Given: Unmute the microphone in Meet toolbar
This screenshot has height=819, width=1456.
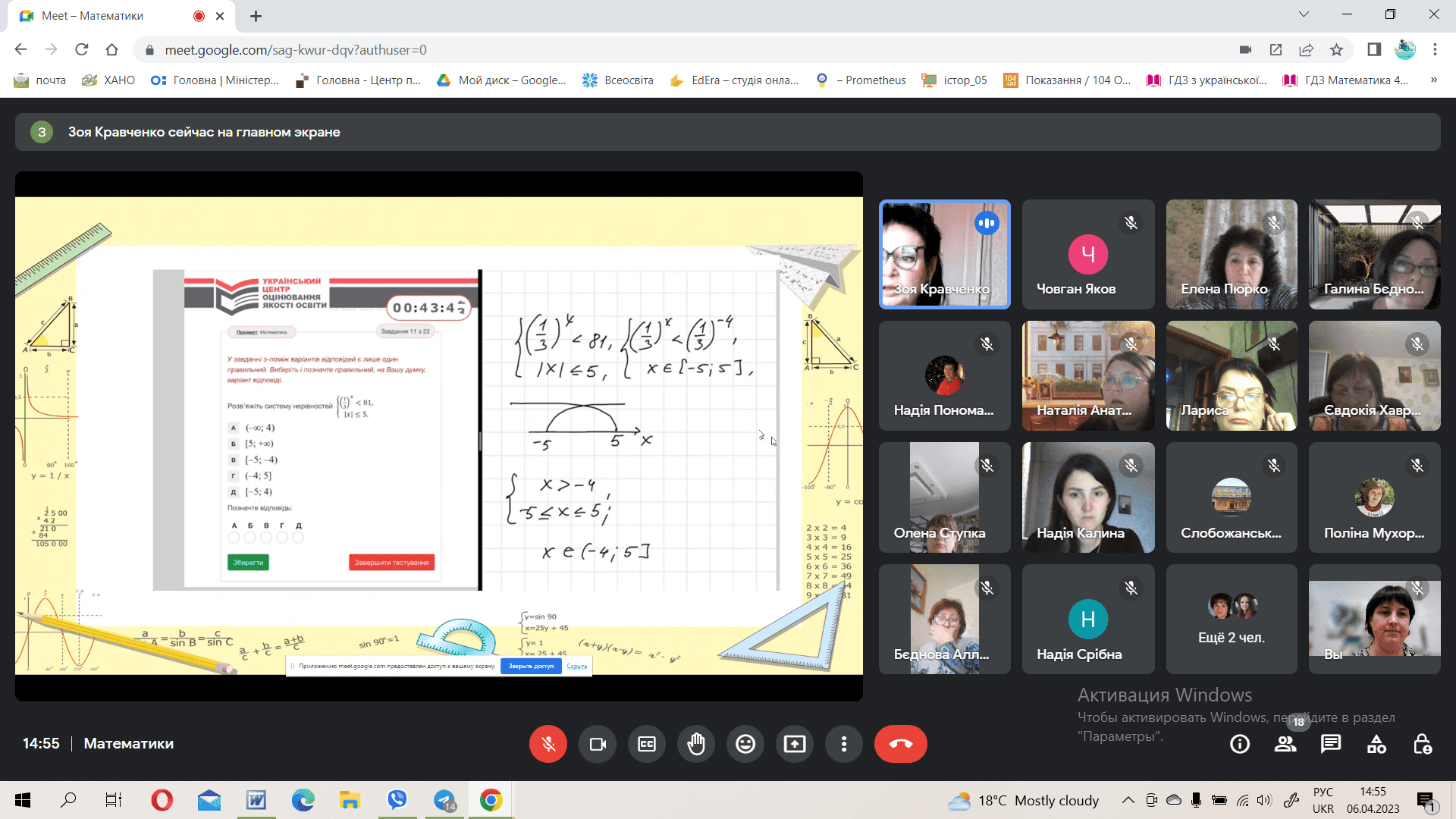Looking at the screenshot, I should 548,744.
